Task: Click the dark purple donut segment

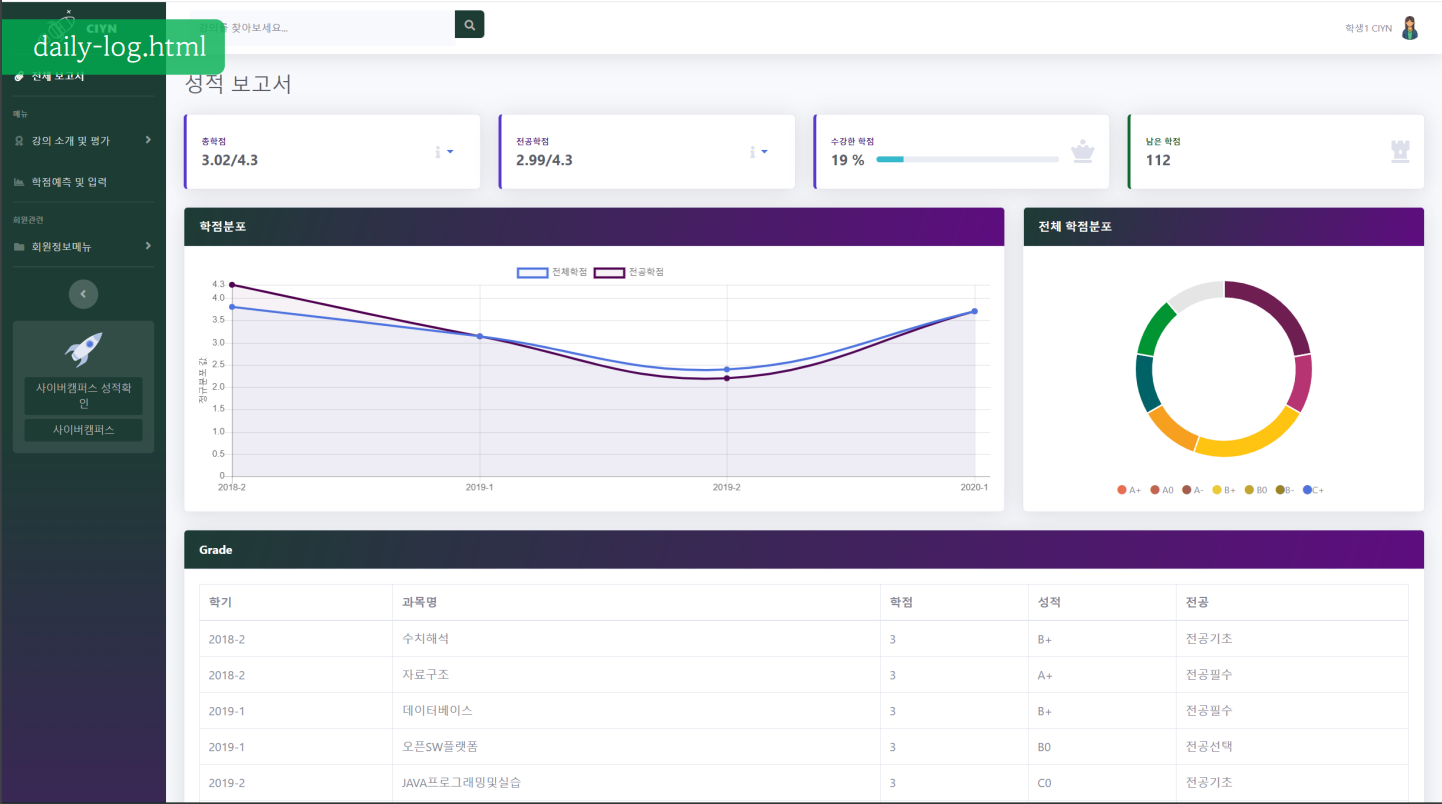Action: click(x=1275, y=312)
